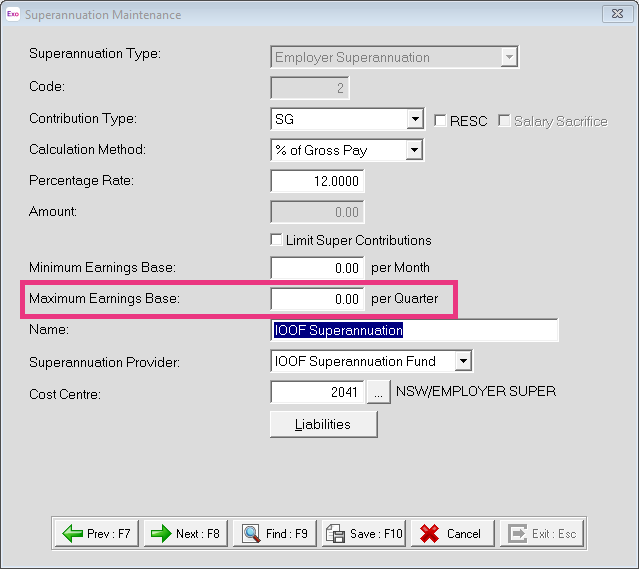Tick the Limit Super Contributions checkbox
Image resolution: width=639 pixels, height=569 pixels.
tap(276, 240)
